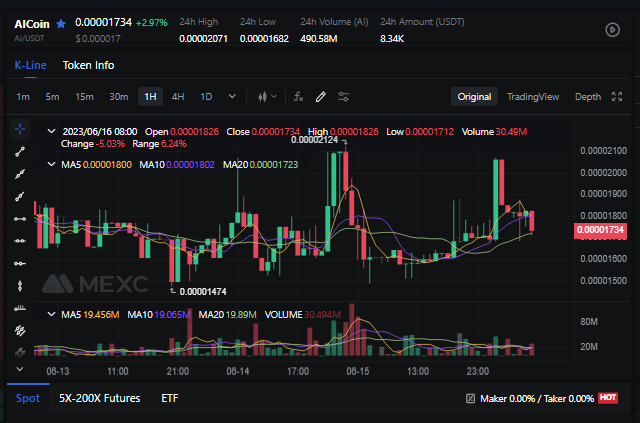Switch to Original chart view

pyautogui.click(x=474, y=97)
